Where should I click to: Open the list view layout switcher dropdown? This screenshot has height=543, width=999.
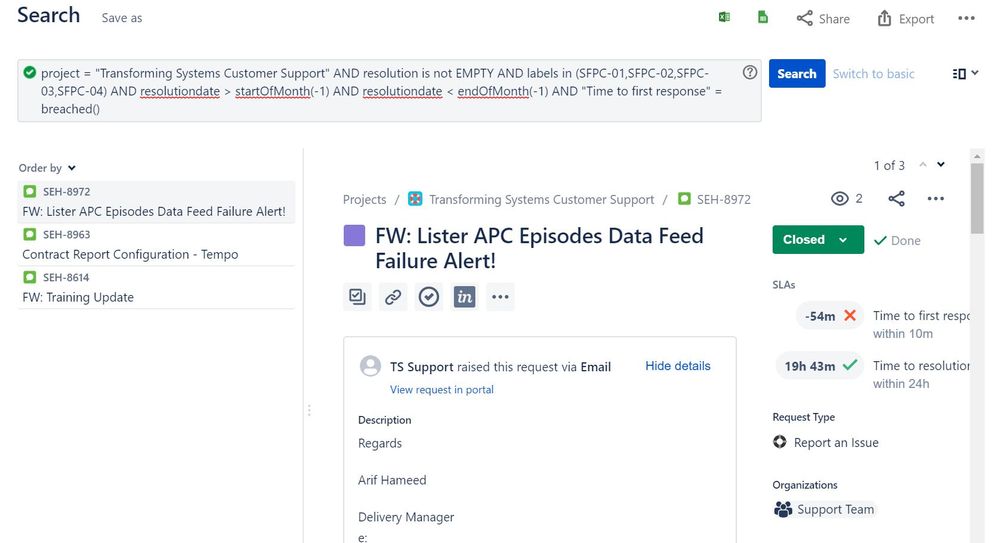coord(965,73)
